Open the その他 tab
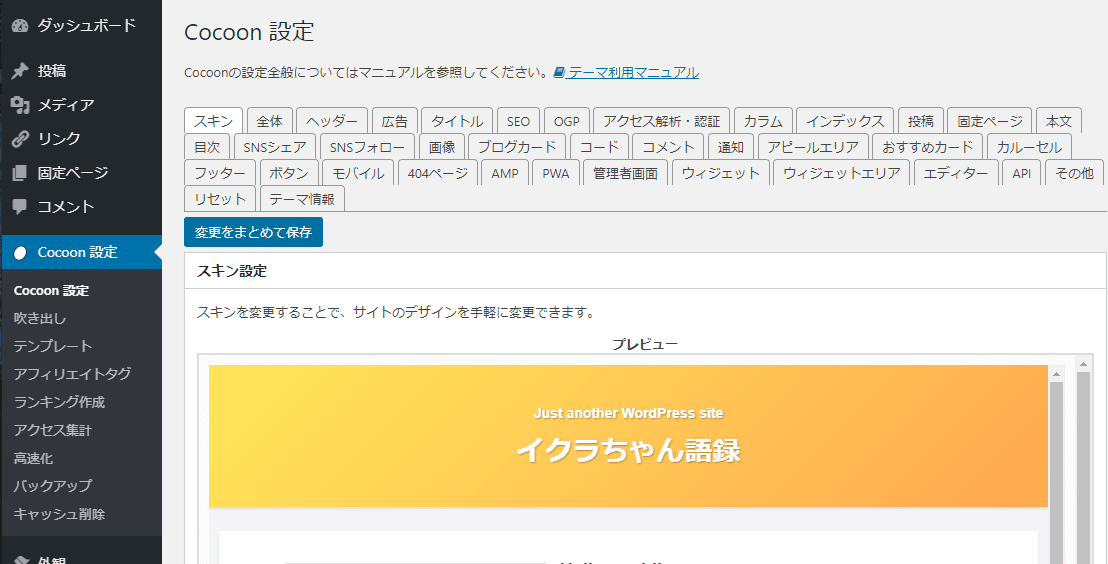 1074,173
